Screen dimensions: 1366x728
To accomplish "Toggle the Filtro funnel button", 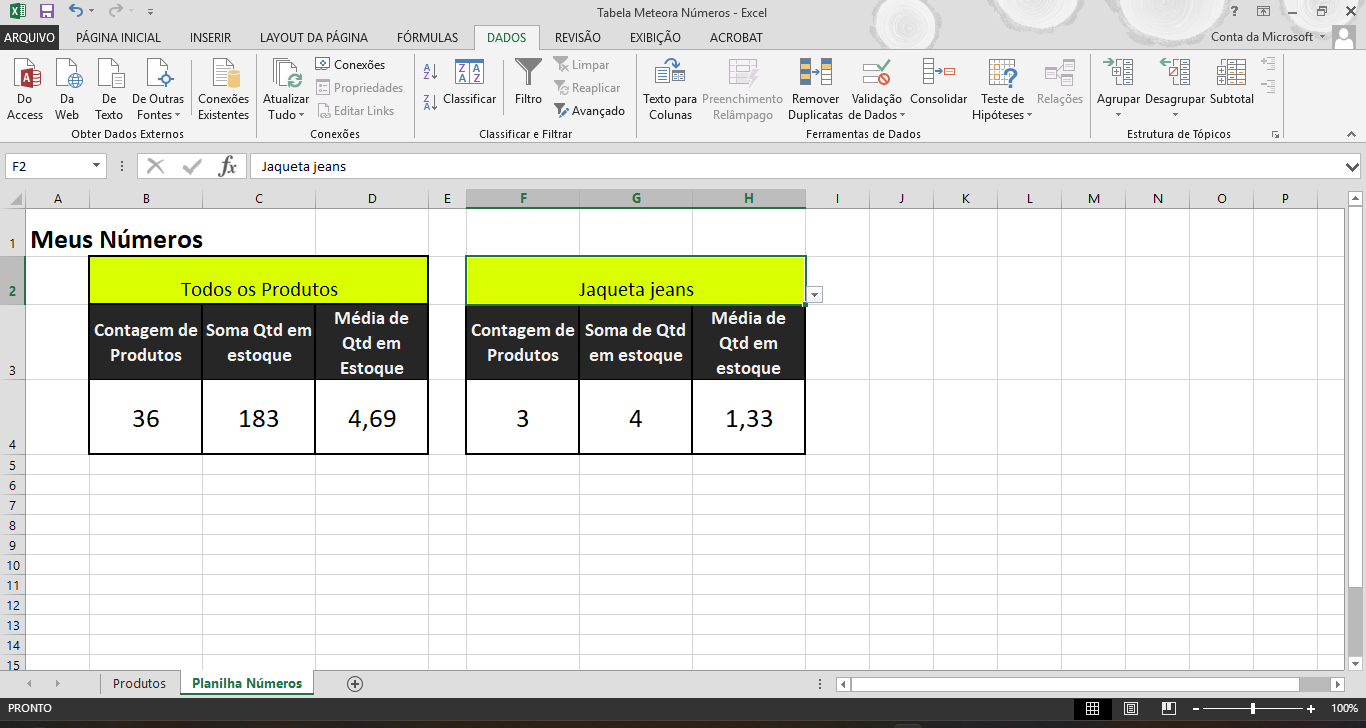I will 528,83.
